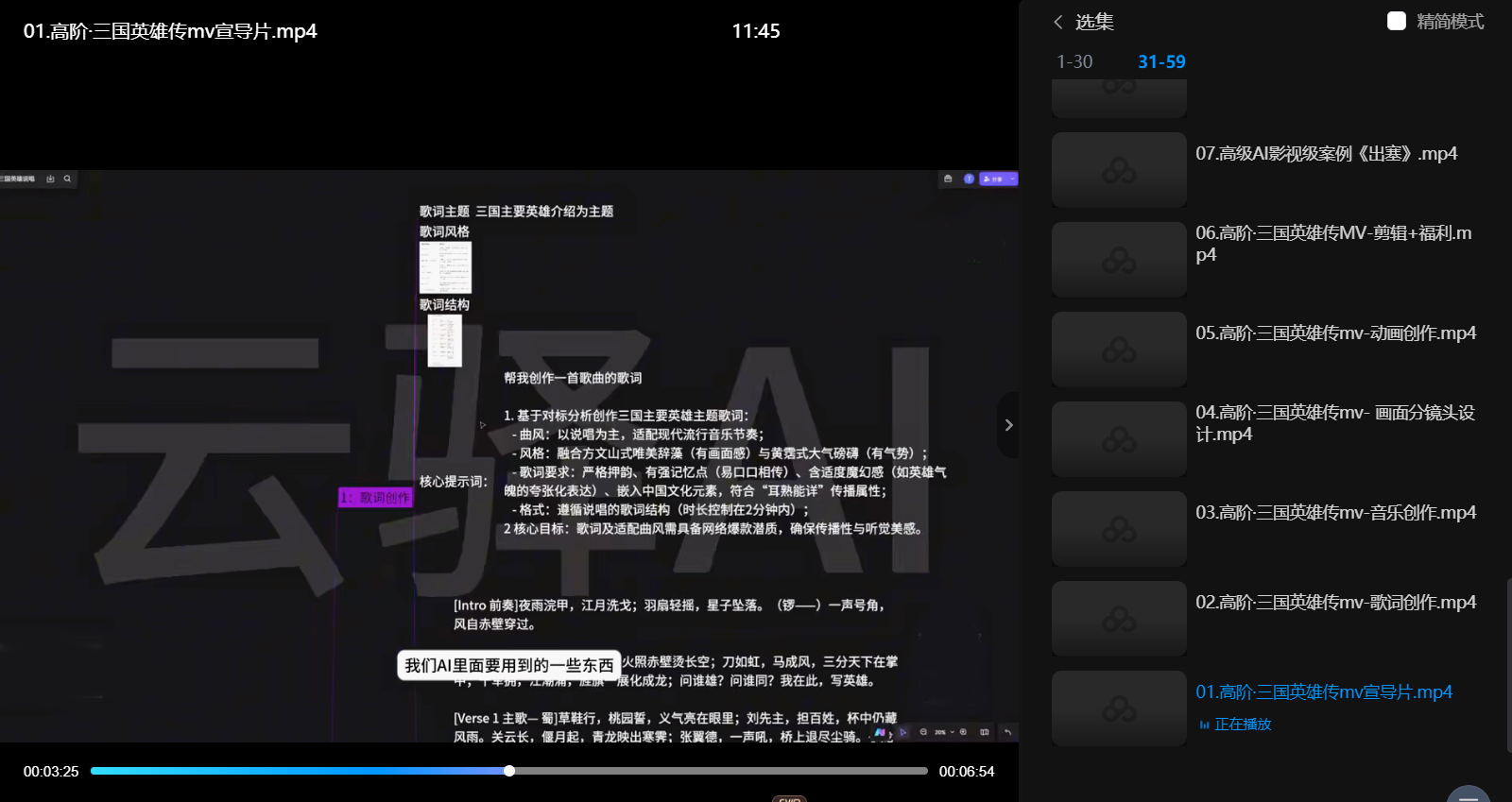Open 06.高阶-三国英雄传MV-剪辑+福利.mp4

pyautogui.click(x=1332, y=243)
